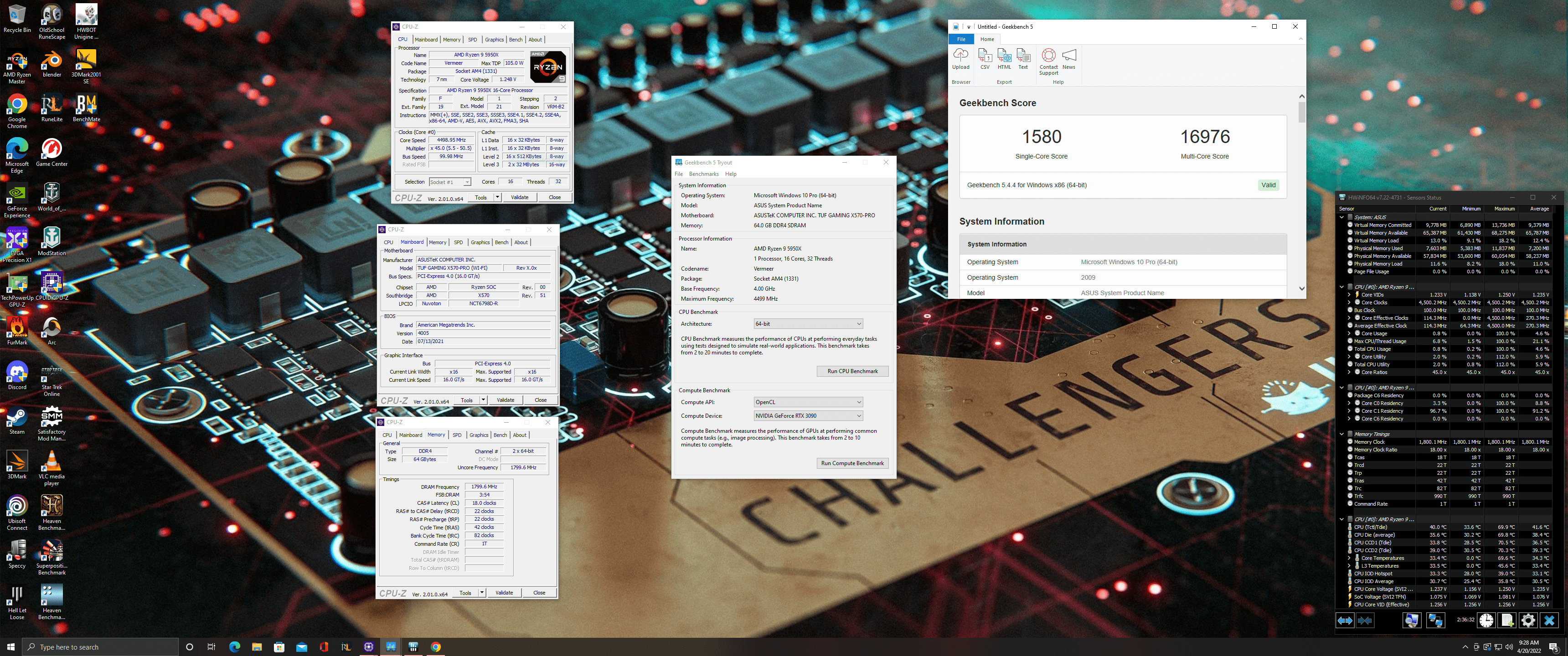Expand Core Temperatures sensor row
The height and width of the screenshot is (656, 1568).
[1349, 558]
